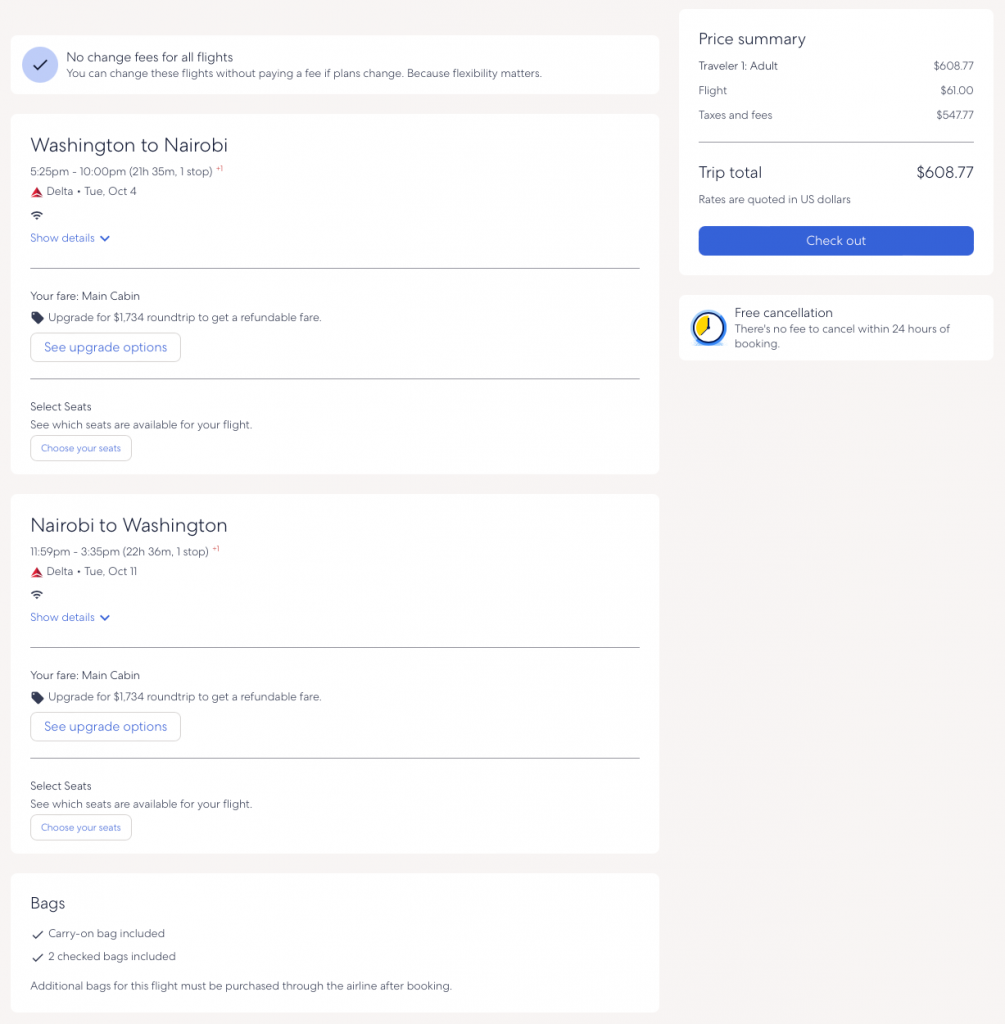1005x1024 pixels.
Task: Click Delta logo on Washington to Nairobi flight
Action: tap(37, 192)
